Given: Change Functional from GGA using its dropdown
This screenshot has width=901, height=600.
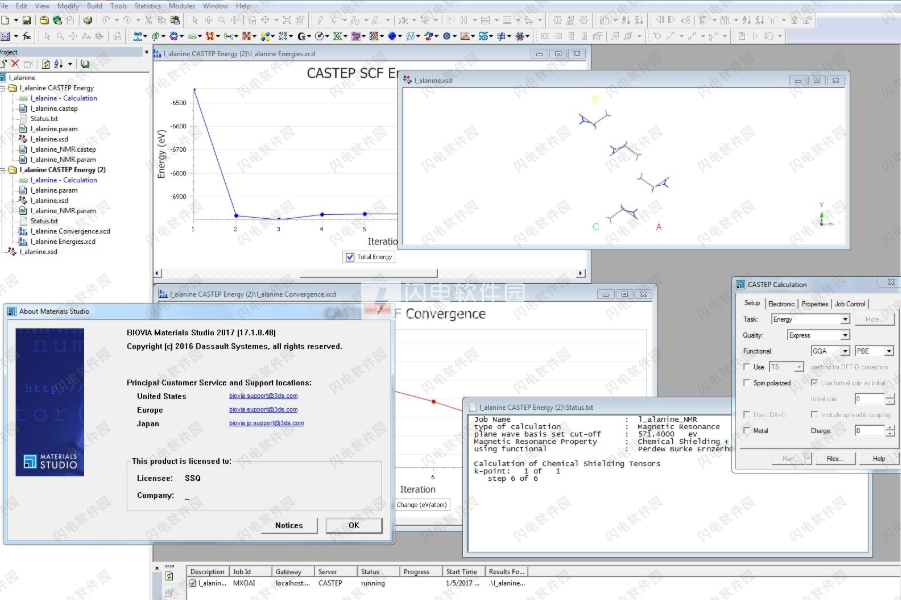Looking at the screenshot, I should [846, 350].
